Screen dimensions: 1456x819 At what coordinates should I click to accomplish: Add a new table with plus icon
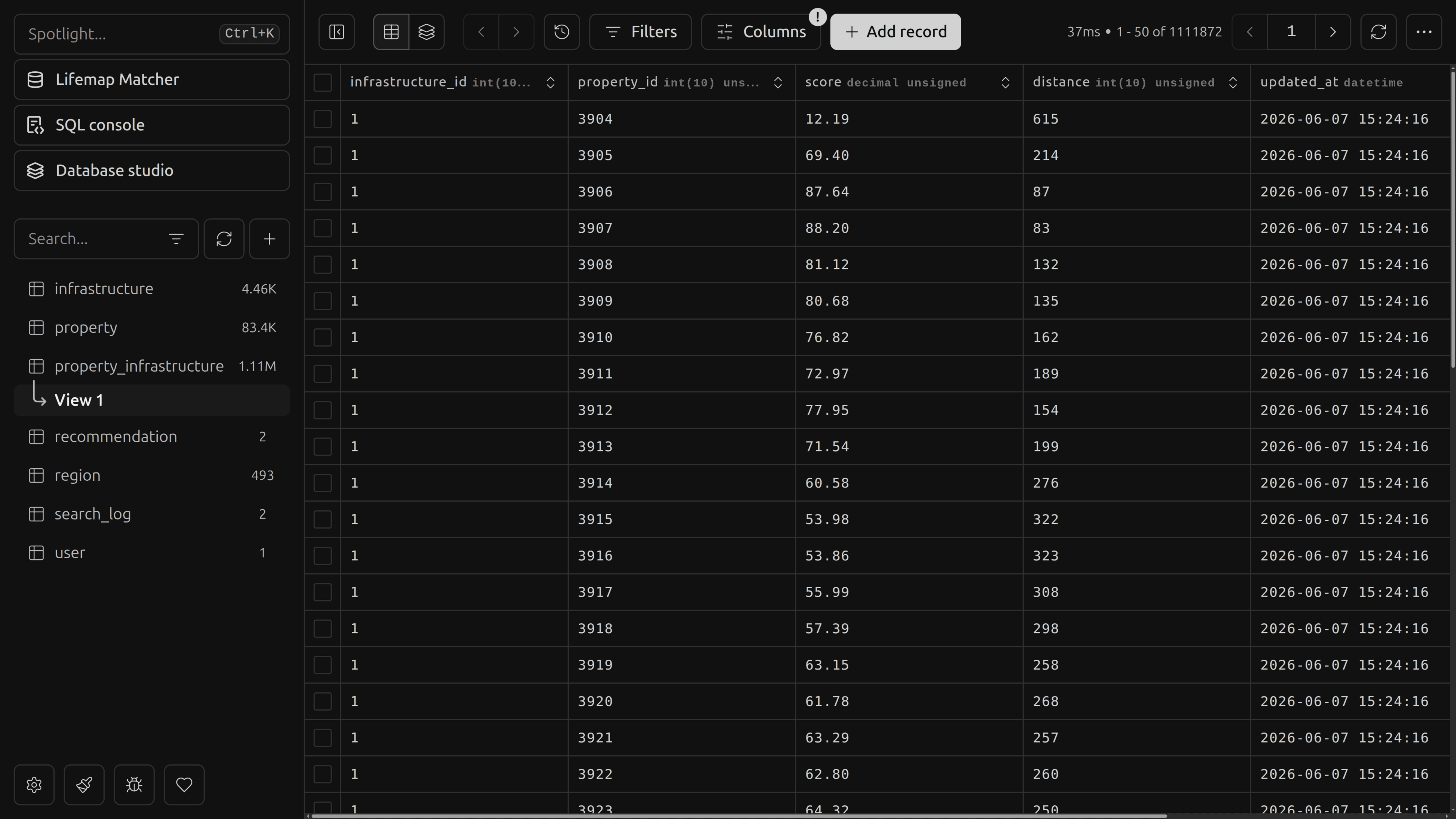270,239
